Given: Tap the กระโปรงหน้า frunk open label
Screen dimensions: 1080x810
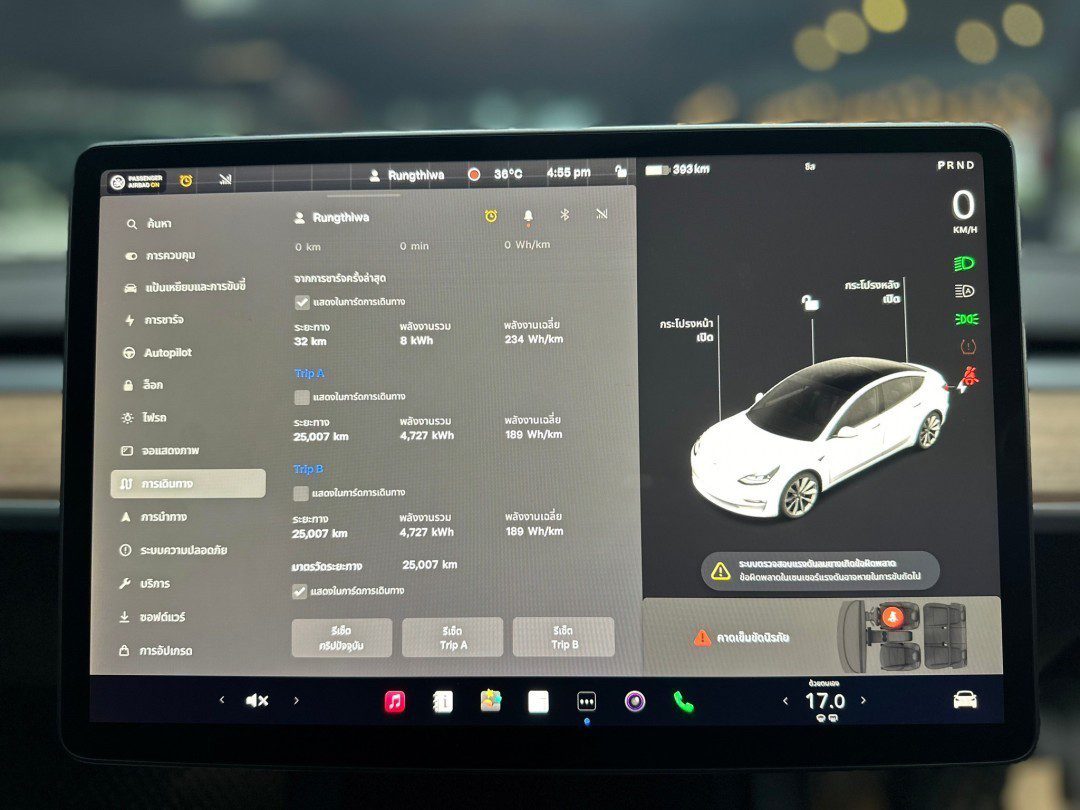Looking at the screenshot, I should point(687,331).
